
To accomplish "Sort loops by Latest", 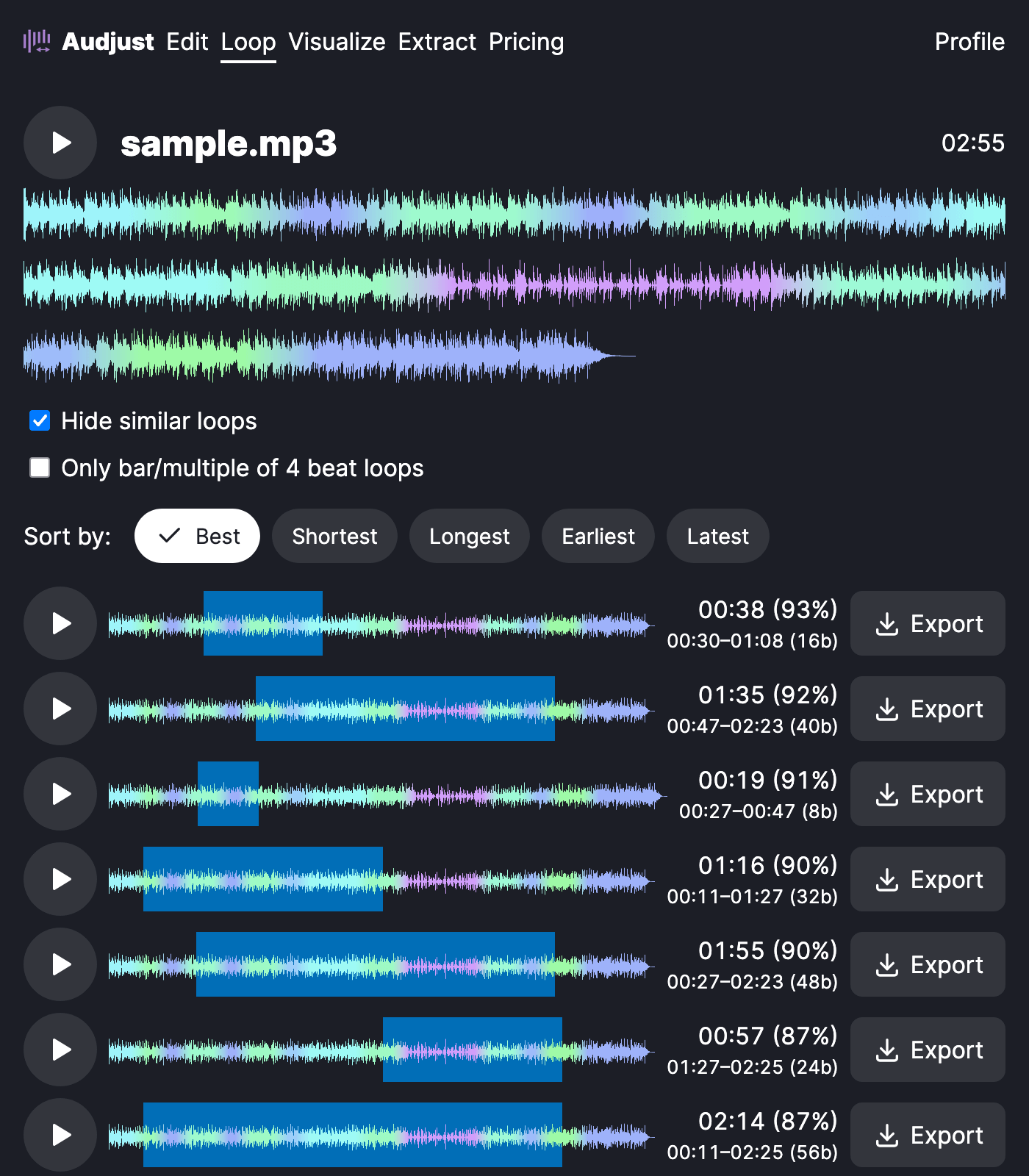I will tap(718, 536).
